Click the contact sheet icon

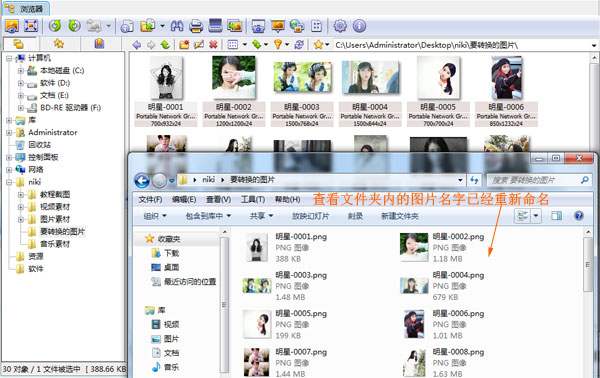tap(316, 26)
